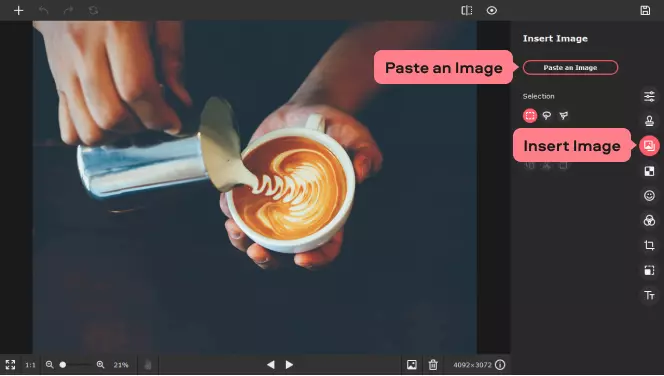The width and height of the screenshot is (664, 376).
Task: Select the clone stamp tool
Action: pyautogui.click(x=649, y=121)
